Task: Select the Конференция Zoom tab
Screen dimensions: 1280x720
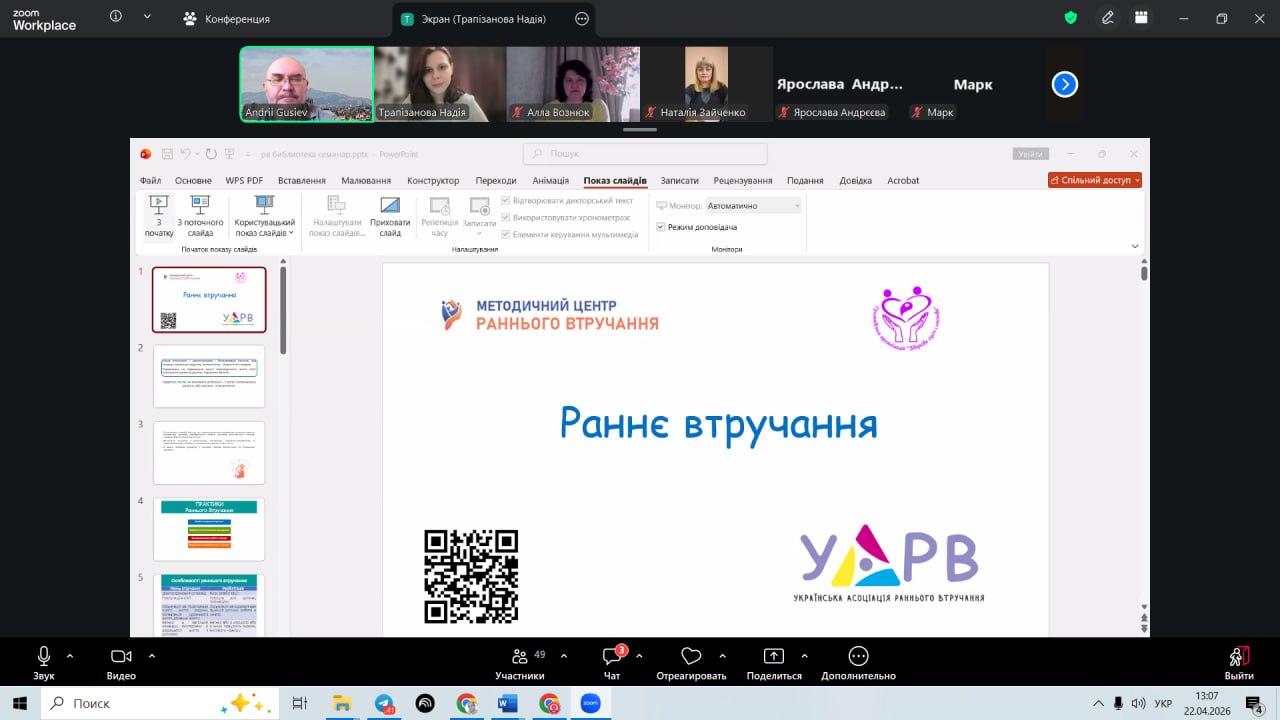Action: click(x=228, y=18)
